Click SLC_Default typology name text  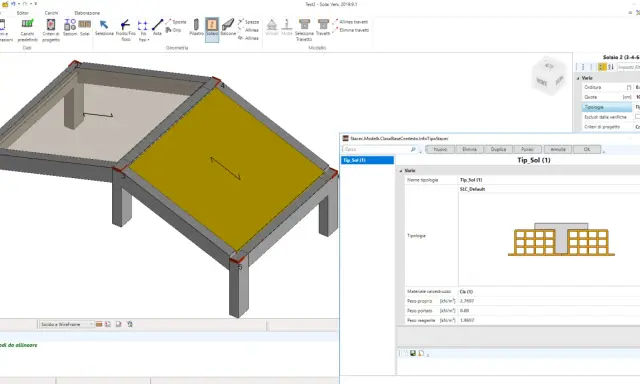(472, 189)
